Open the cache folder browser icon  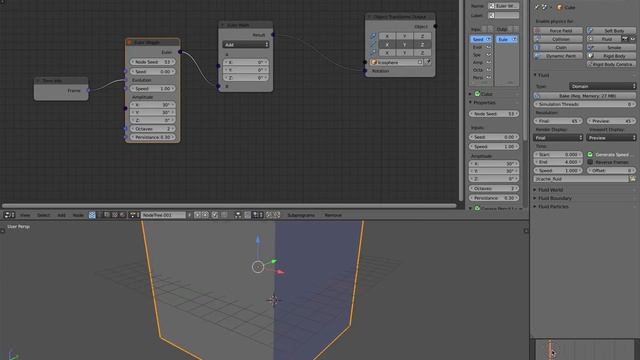click(x=632, y=179)
